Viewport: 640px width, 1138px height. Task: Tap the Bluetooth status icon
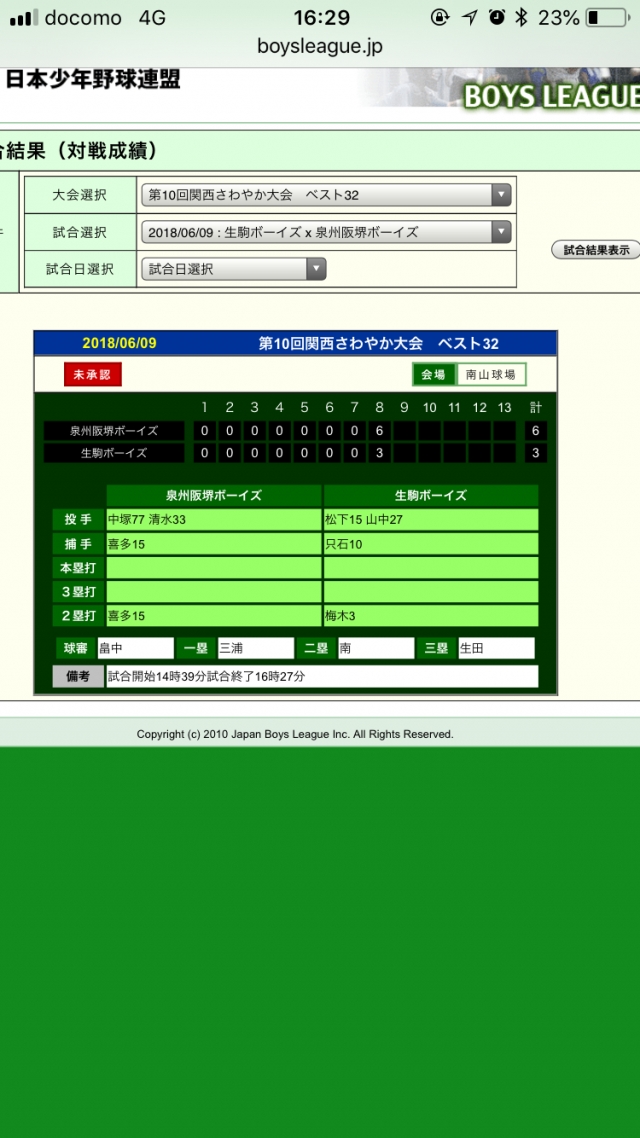coord(521,18)
